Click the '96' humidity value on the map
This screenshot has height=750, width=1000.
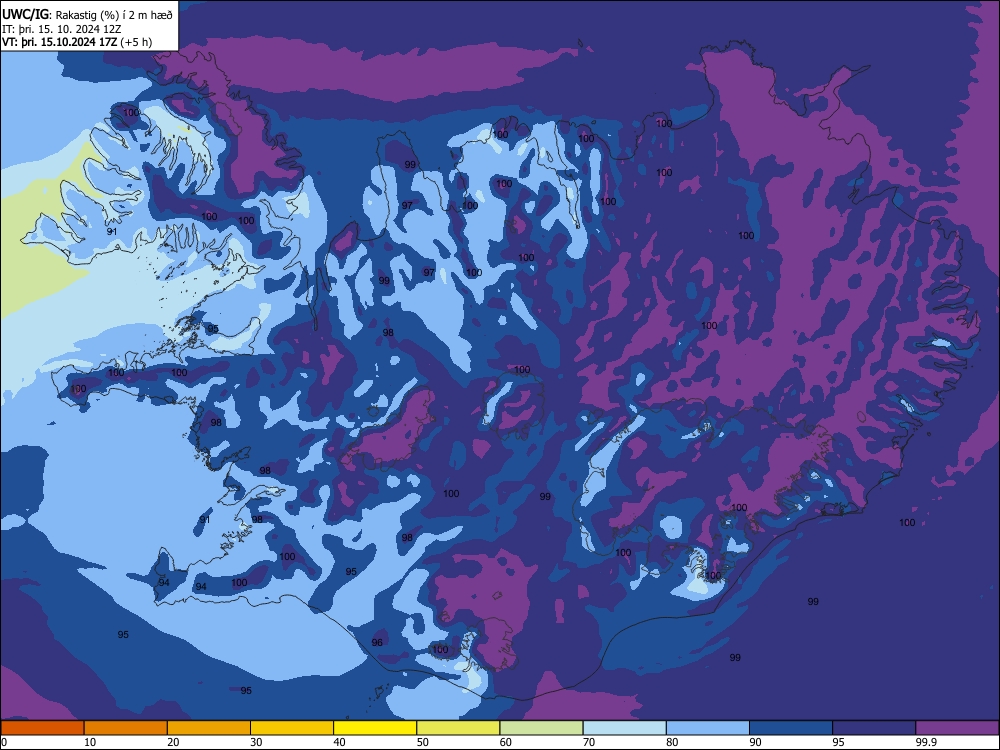pos(377,642)
